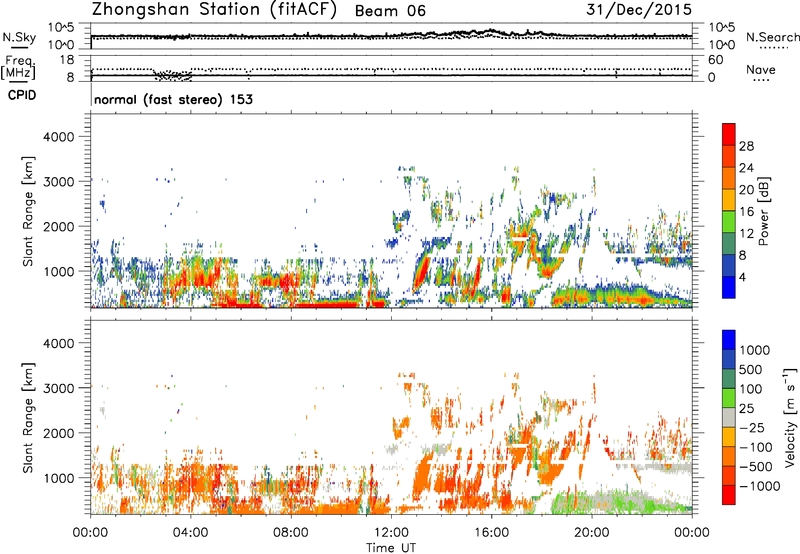Click the date 31/Dec/2015
Screen dimensions: 800x554
click(639, 9)
